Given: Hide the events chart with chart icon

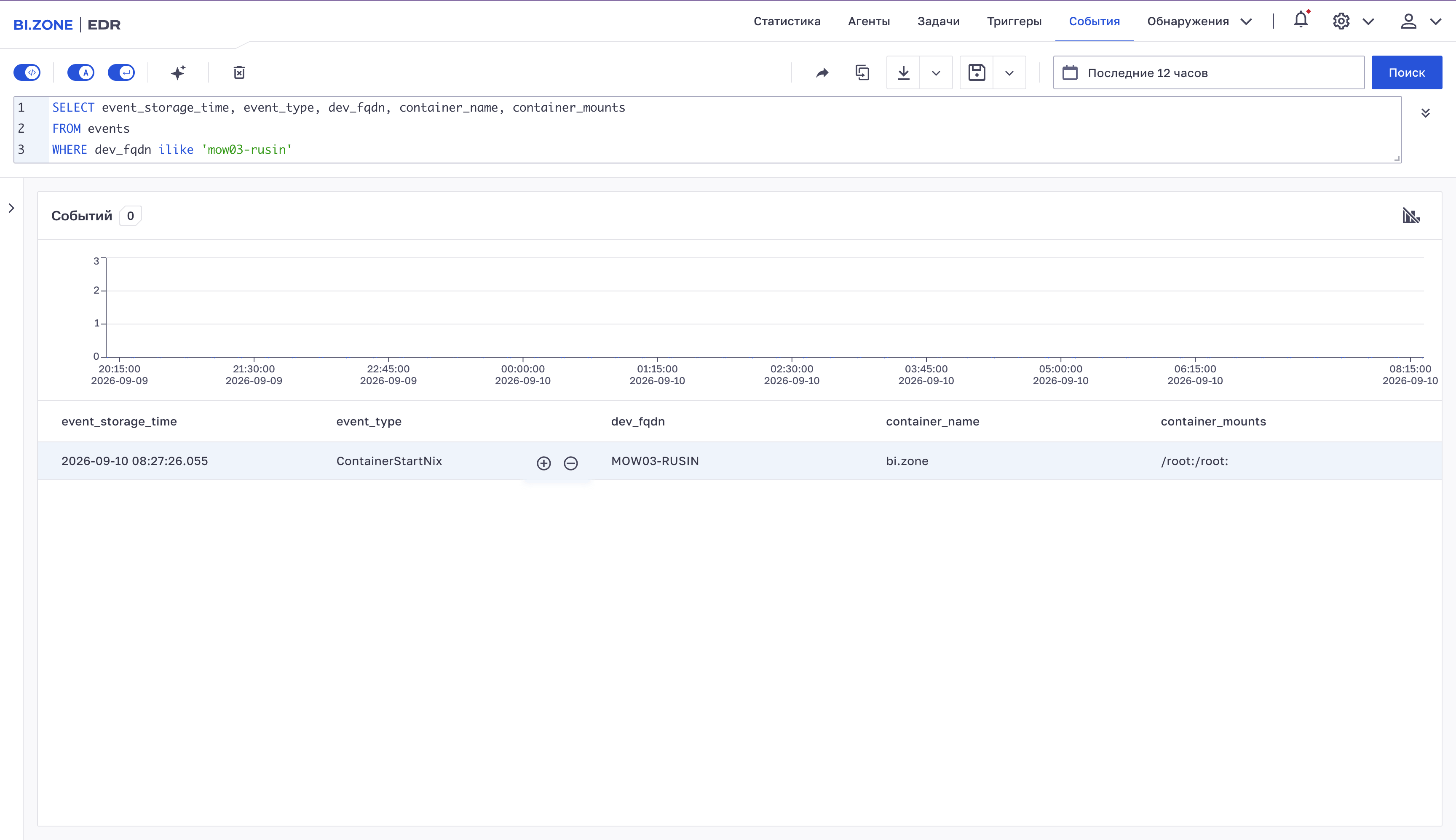Looking at the screenshot, I should (x=1411, y=216).
